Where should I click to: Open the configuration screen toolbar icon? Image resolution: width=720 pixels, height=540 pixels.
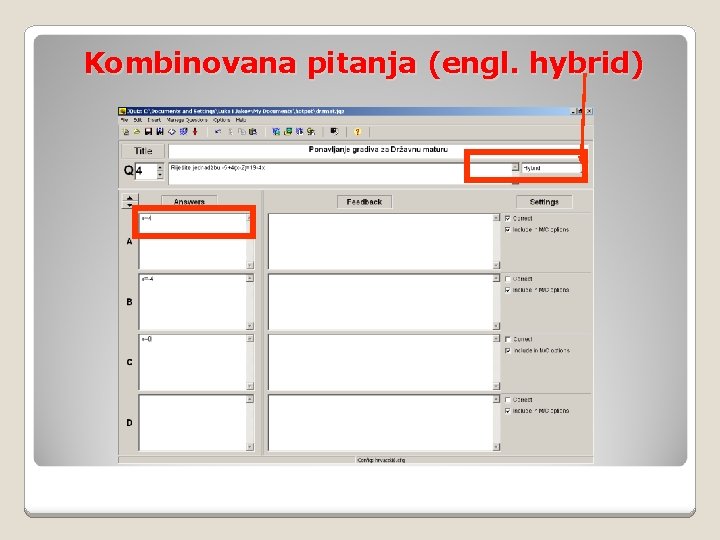[x=335, y=132]
